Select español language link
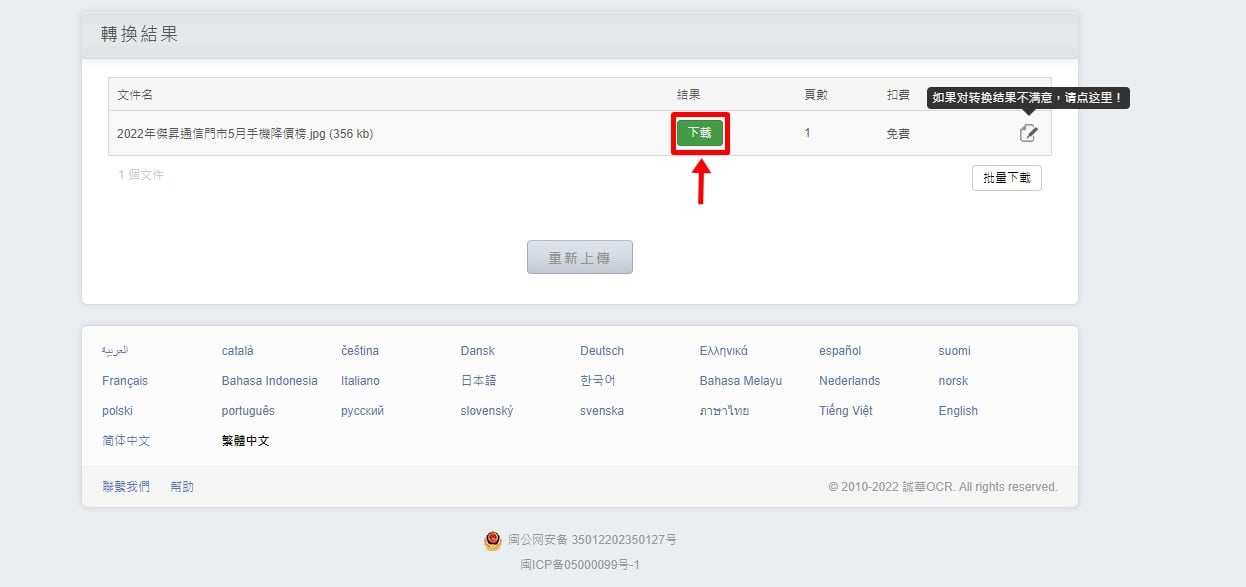This screenshot has height=587, width=1246. point(840,351)
